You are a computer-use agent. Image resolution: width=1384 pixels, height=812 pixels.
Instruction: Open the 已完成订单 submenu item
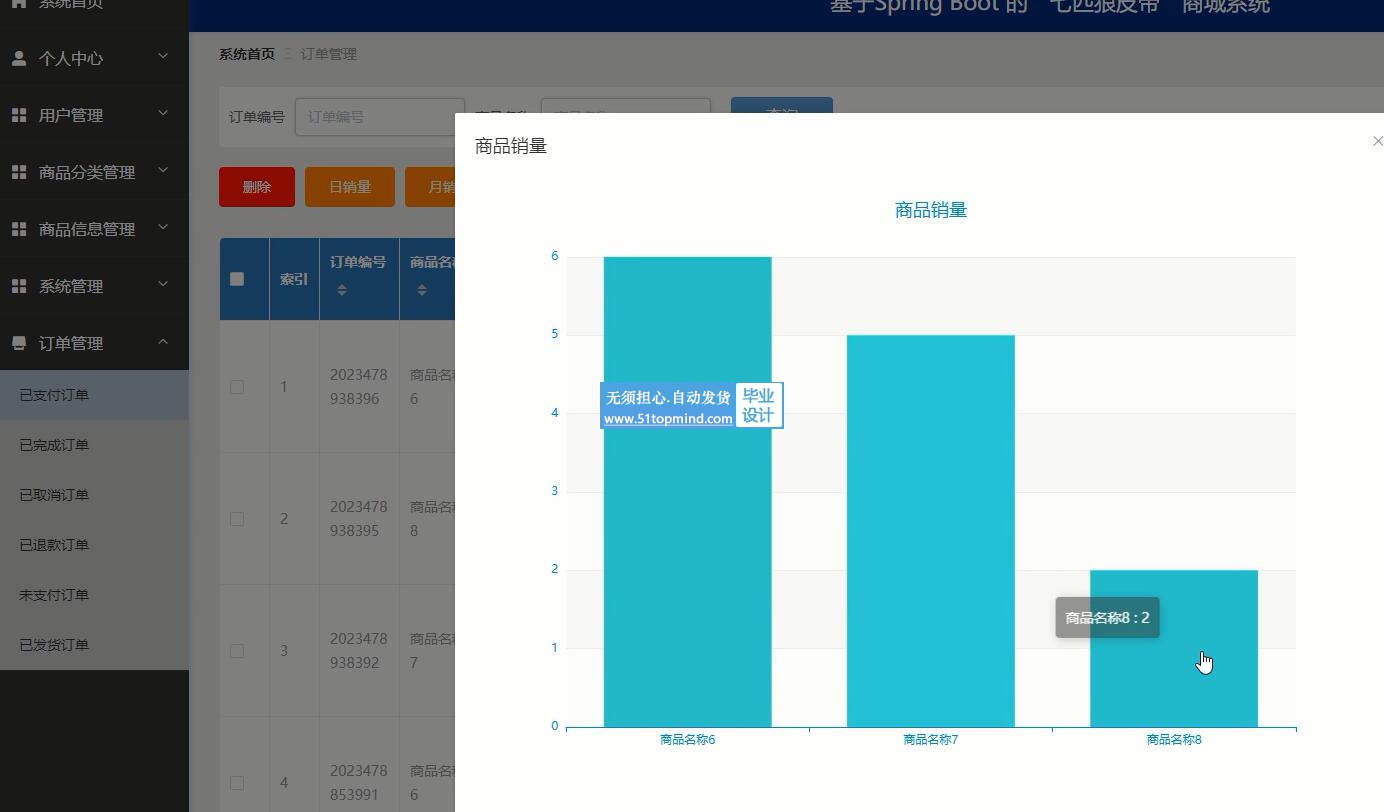click(x=94, y=445)
